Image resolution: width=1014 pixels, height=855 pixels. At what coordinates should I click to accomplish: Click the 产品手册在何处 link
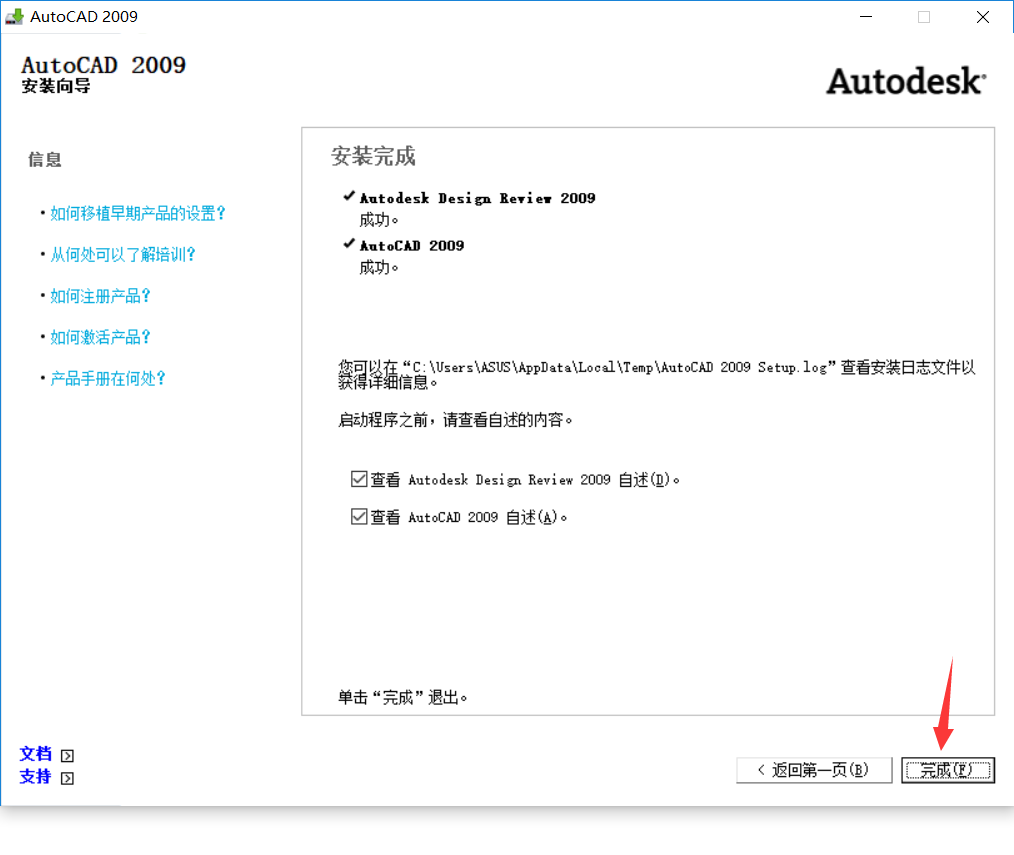point(108,378)
